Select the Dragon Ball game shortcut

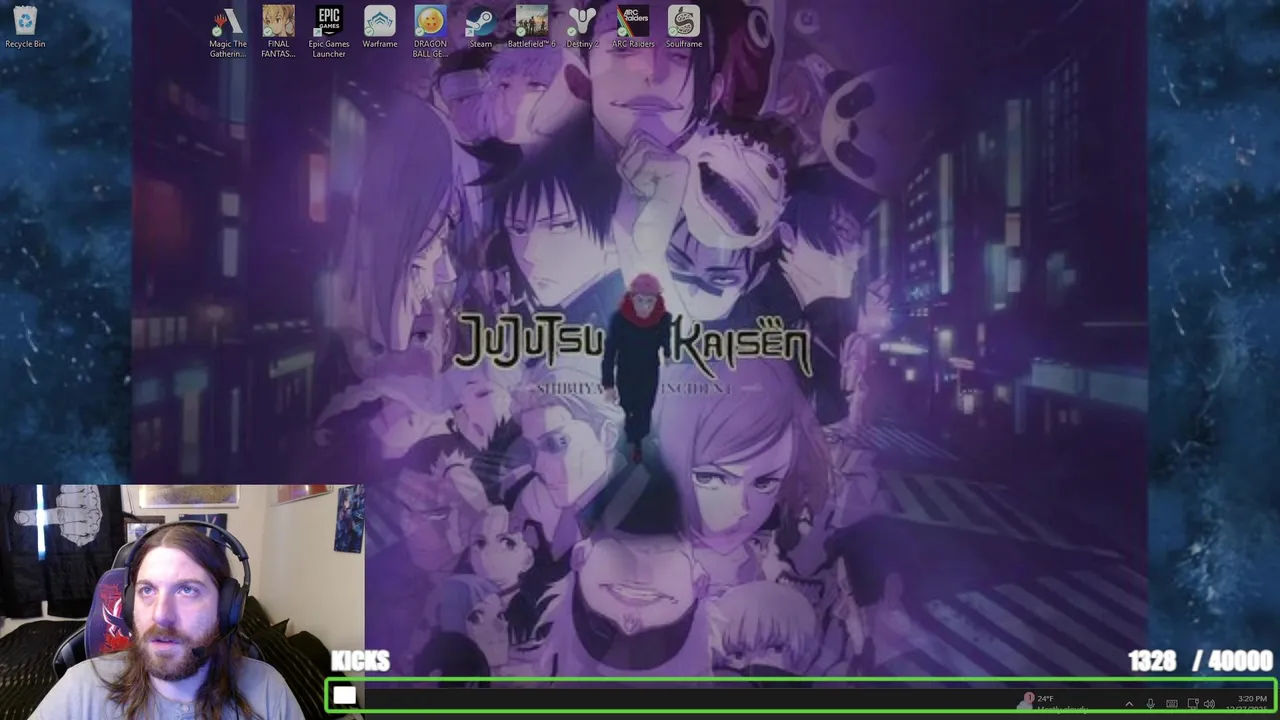(430, 32)
